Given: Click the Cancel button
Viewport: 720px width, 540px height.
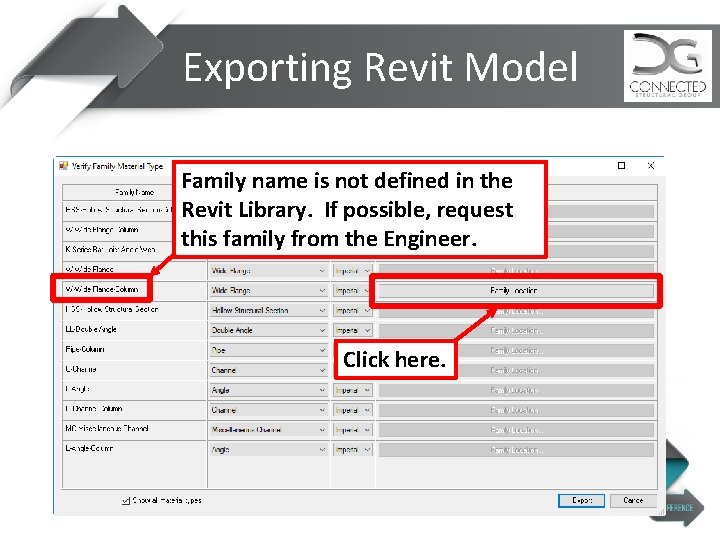Looking at the screenshot, I should 633,501.
